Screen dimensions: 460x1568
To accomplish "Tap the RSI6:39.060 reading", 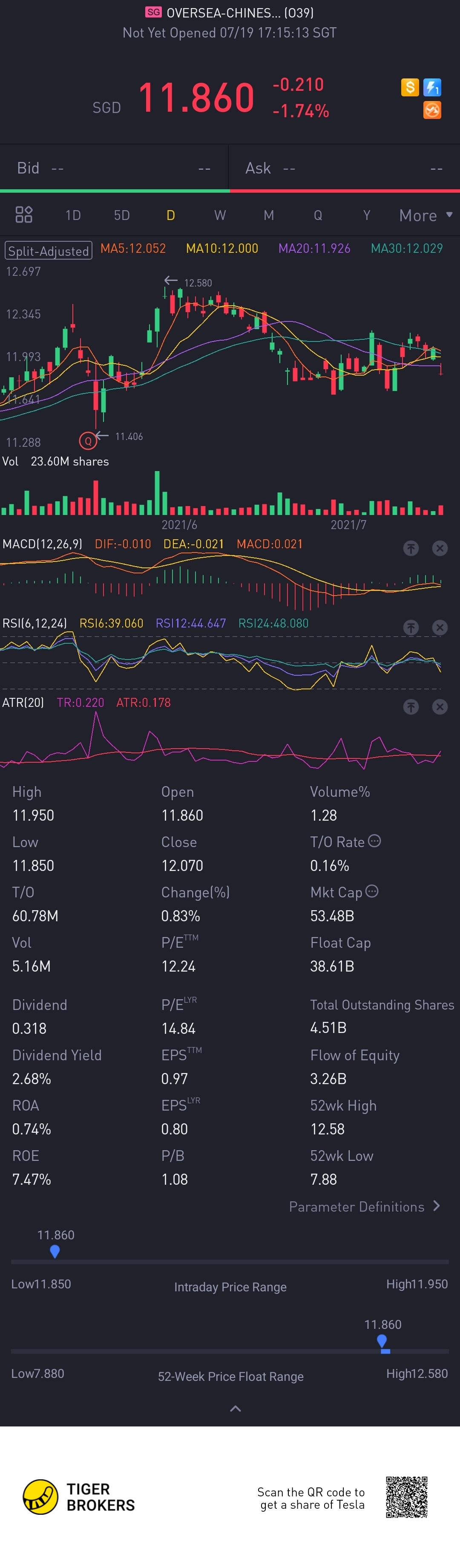I will coord(111,623).
